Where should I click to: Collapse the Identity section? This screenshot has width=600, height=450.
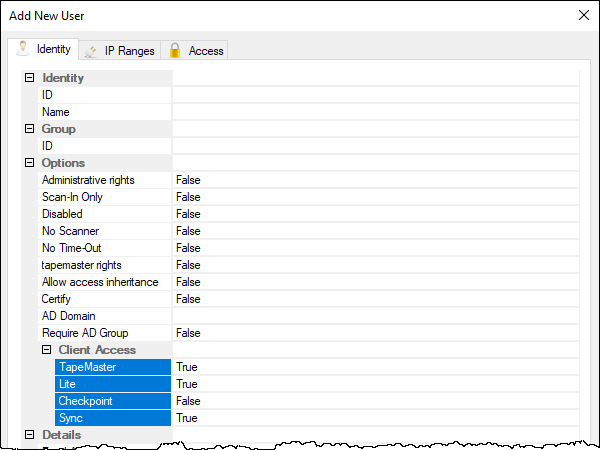coord(29,78)
